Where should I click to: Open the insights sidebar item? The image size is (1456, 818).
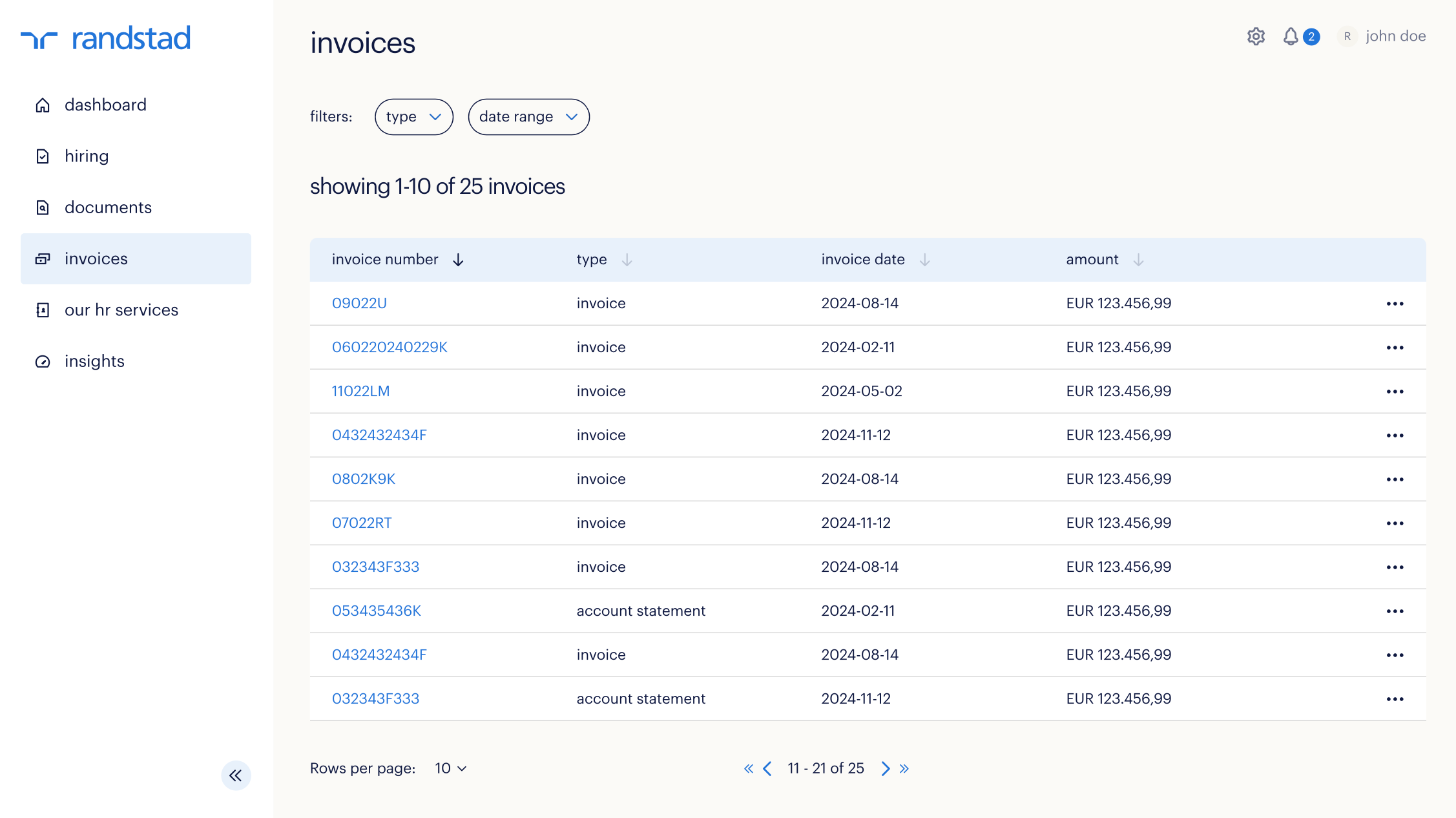[94, 361]
